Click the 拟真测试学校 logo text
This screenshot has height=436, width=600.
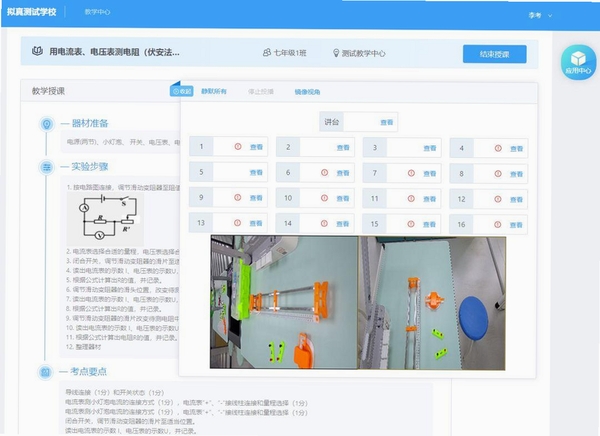(31, 11)
